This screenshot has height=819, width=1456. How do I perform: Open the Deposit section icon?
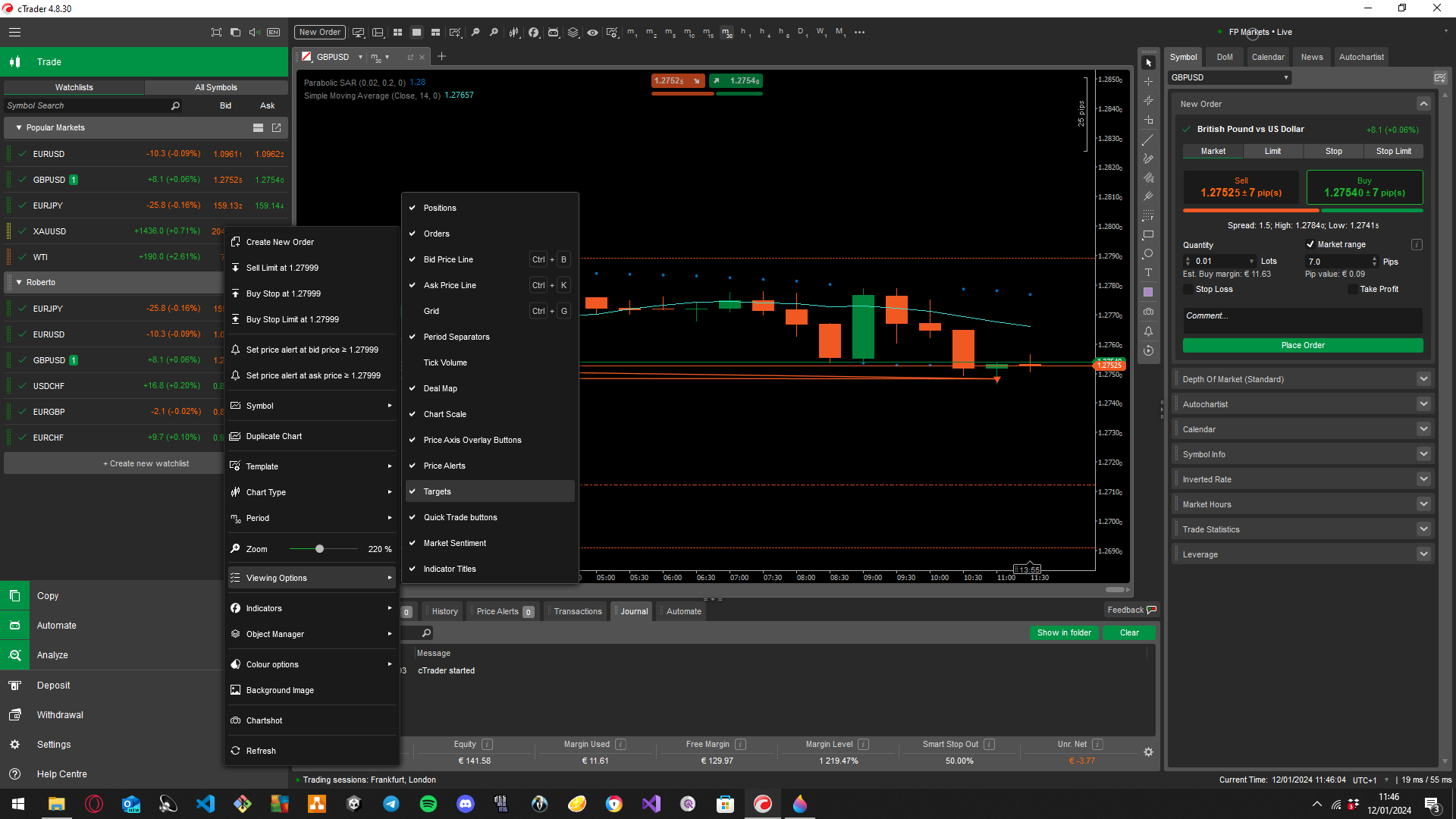pos(14,686)
